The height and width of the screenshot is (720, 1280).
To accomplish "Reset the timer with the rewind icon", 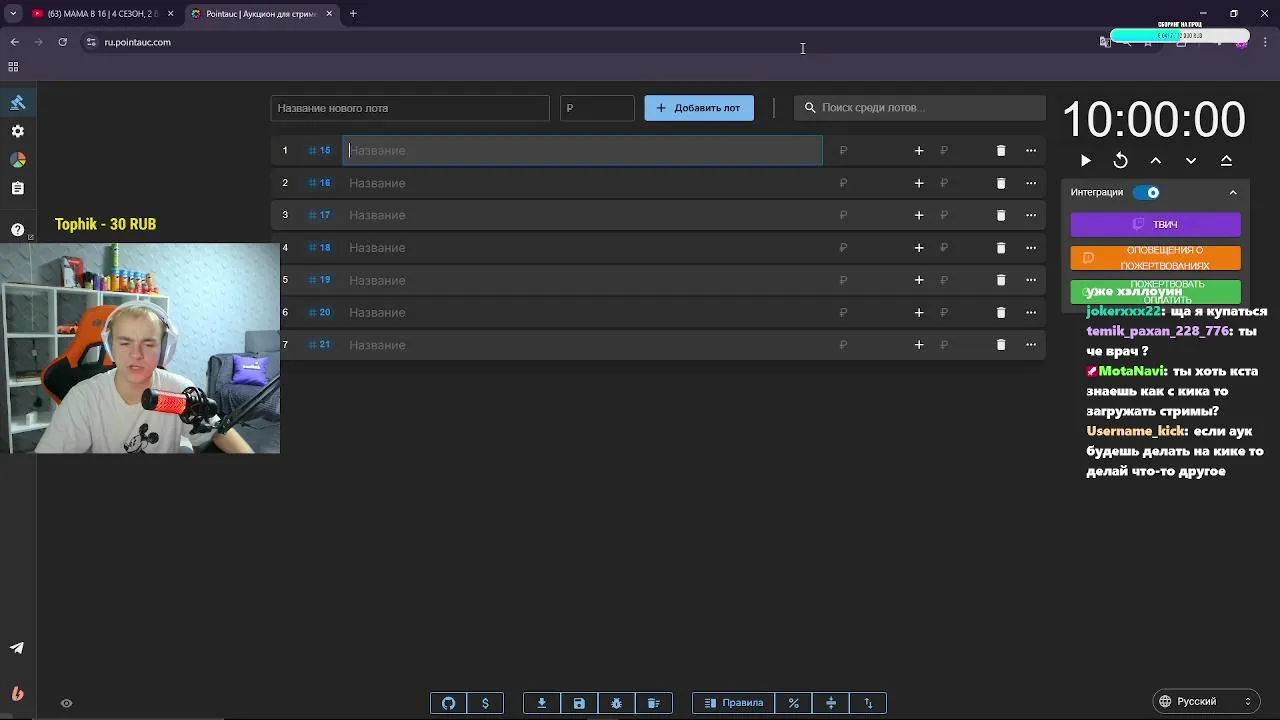I will tap(1121, 161).
